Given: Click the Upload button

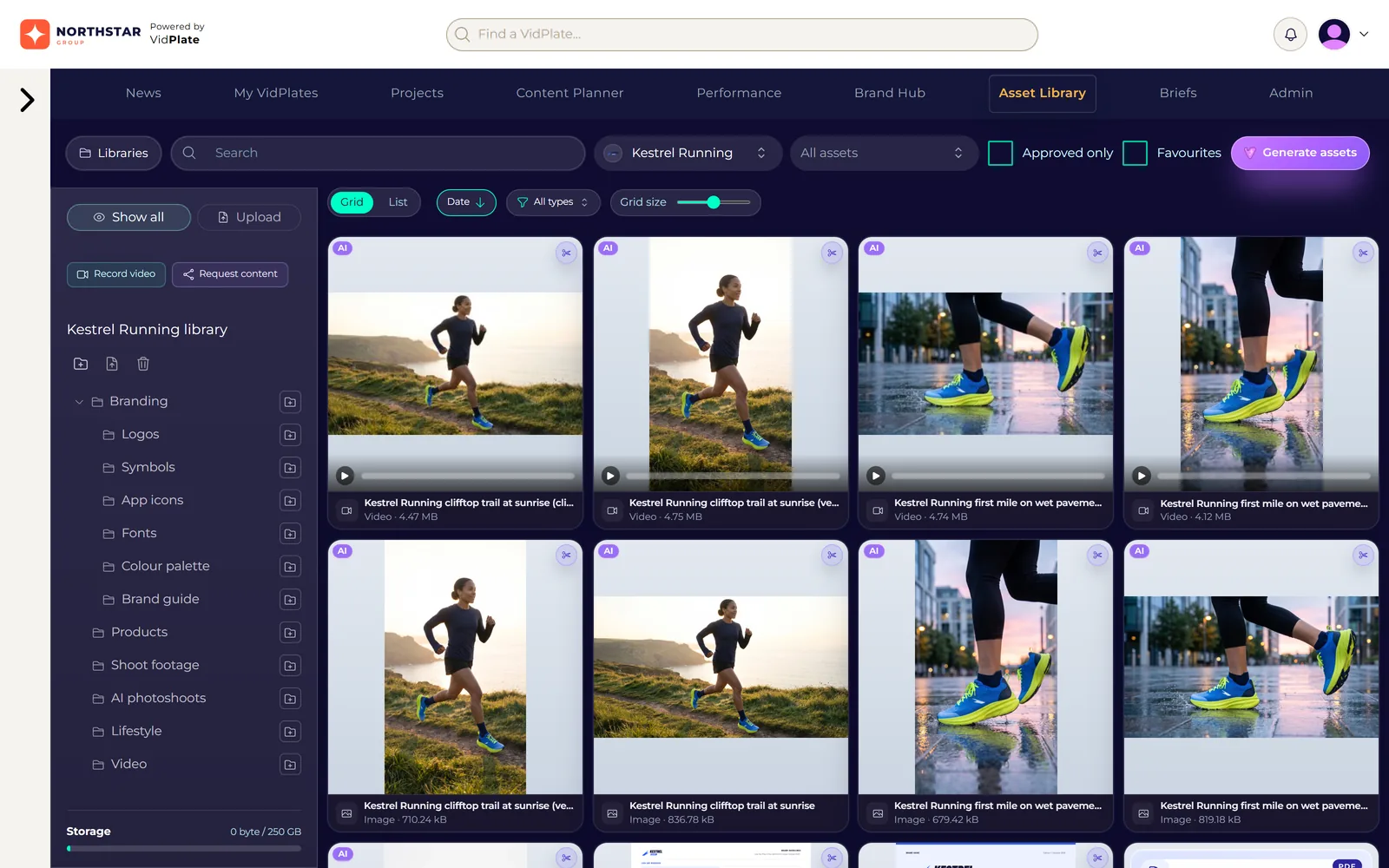Looking at the screenshot, I should point(249,217).
